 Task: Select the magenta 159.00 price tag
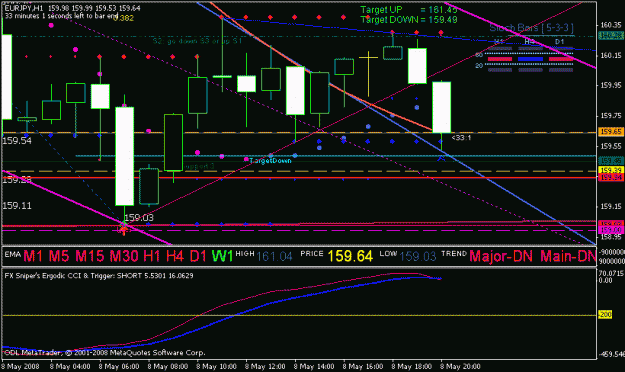(611, 230)
